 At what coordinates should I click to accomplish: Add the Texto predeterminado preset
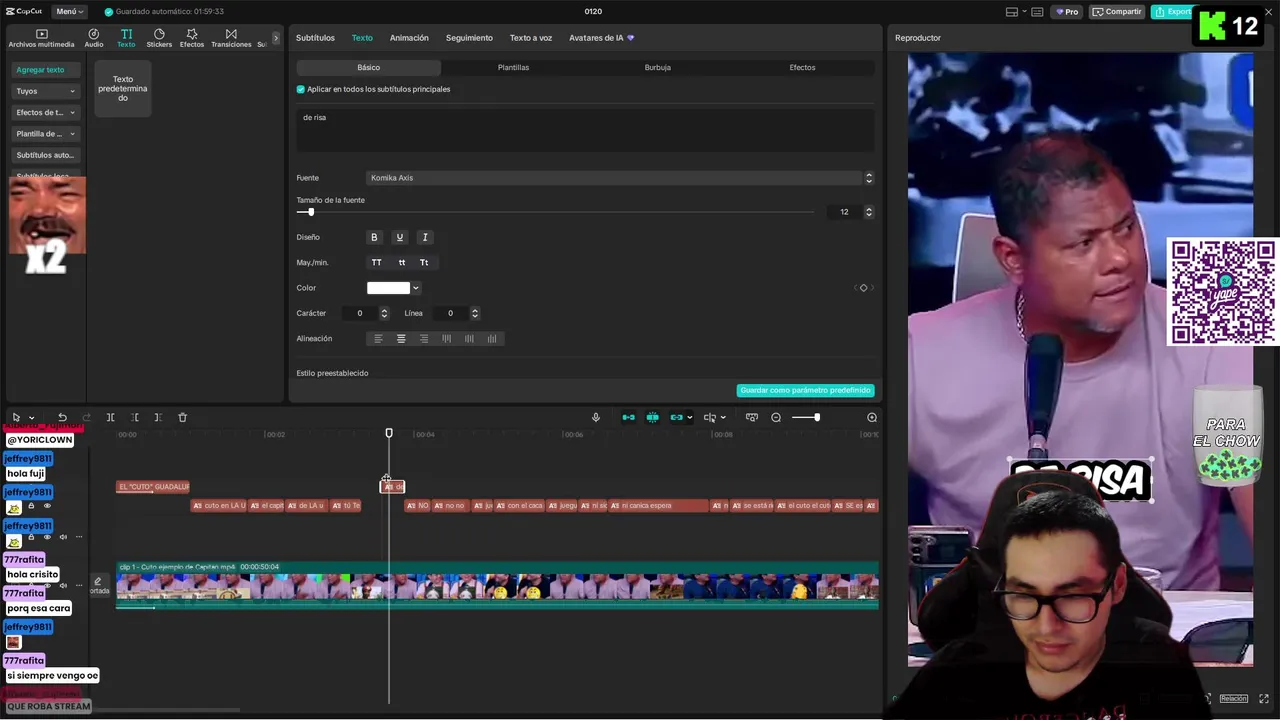[123, 88]
